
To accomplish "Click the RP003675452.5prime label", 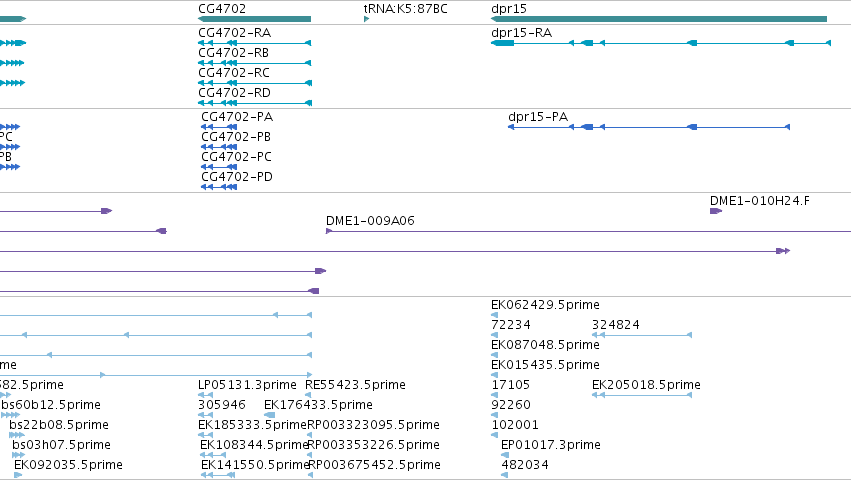I will [x=374, y=465].
